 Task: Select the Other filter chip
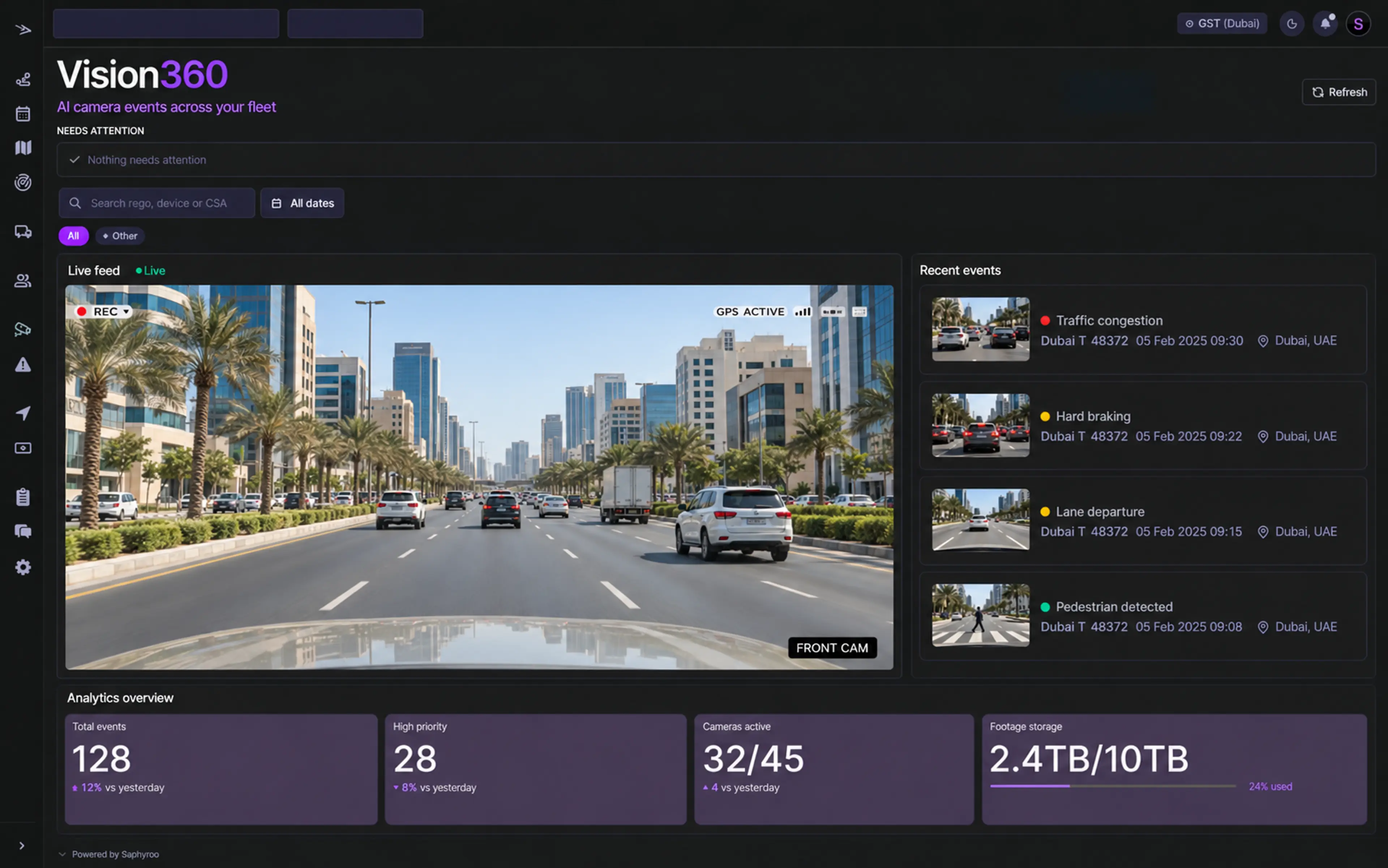pyautogui.click(x=120, y=236)
